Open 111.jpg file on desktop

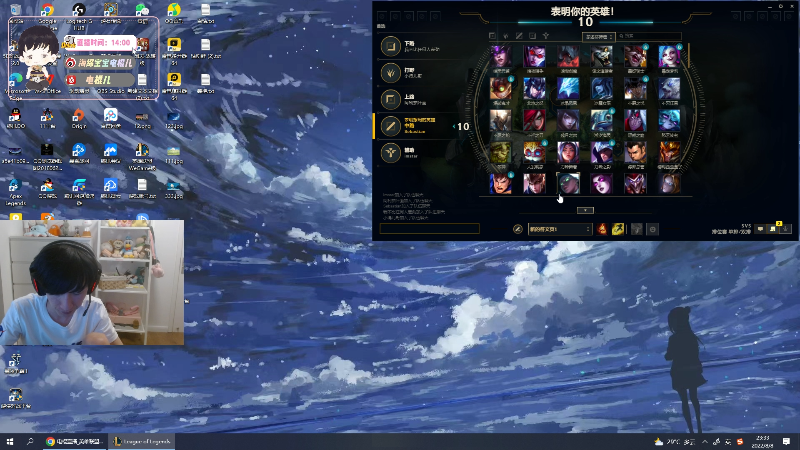coord(173,155)
